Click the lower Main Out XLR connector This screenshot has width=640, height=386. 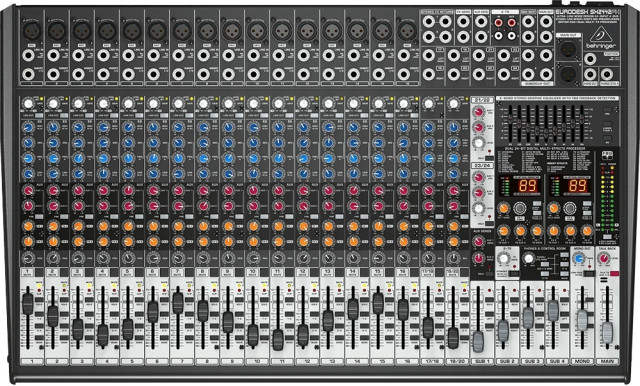(x=568, y=74)
